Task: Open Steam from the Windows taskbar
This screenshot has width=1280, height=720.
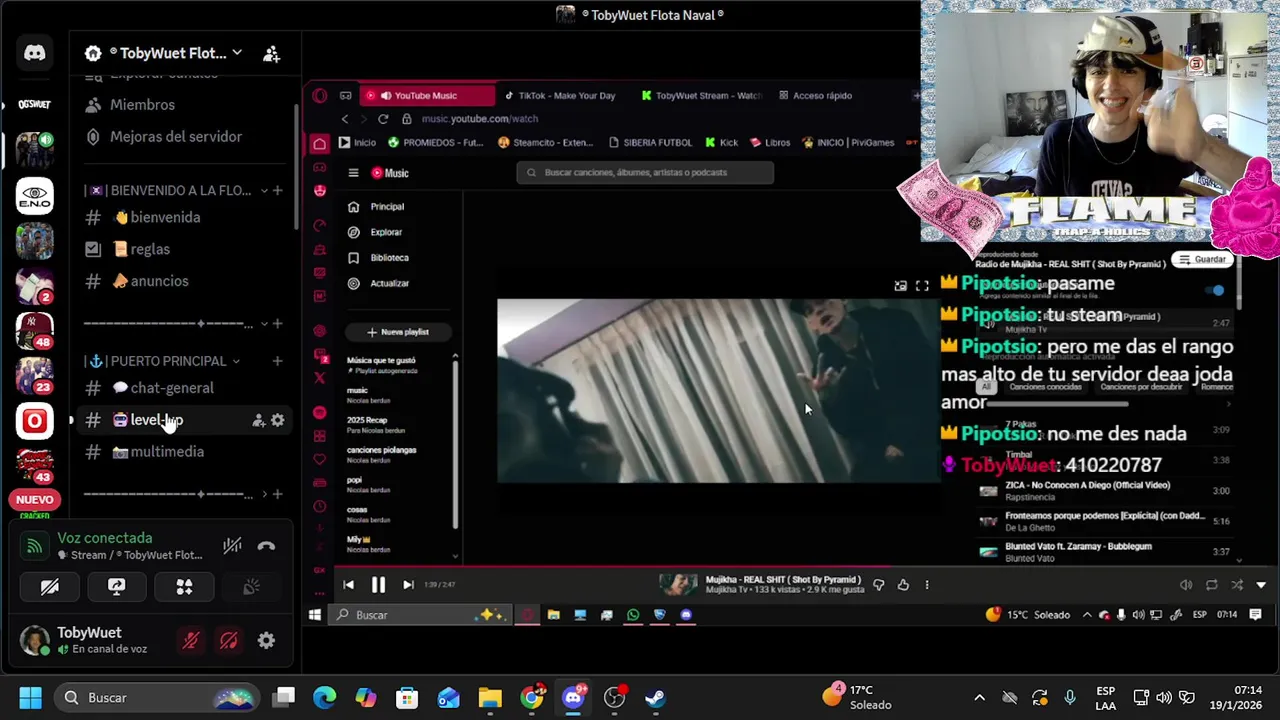Action: pyautogui.click(x=655, y=697)
